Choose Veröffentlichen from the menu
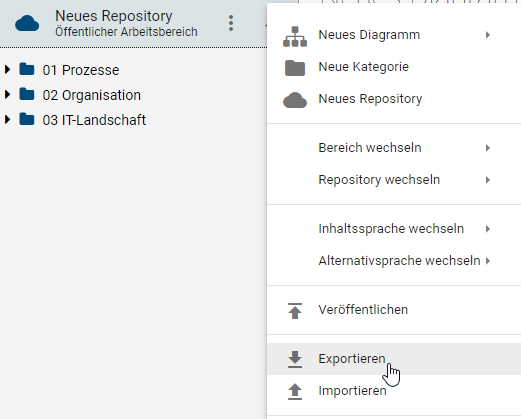 (394, 310)
